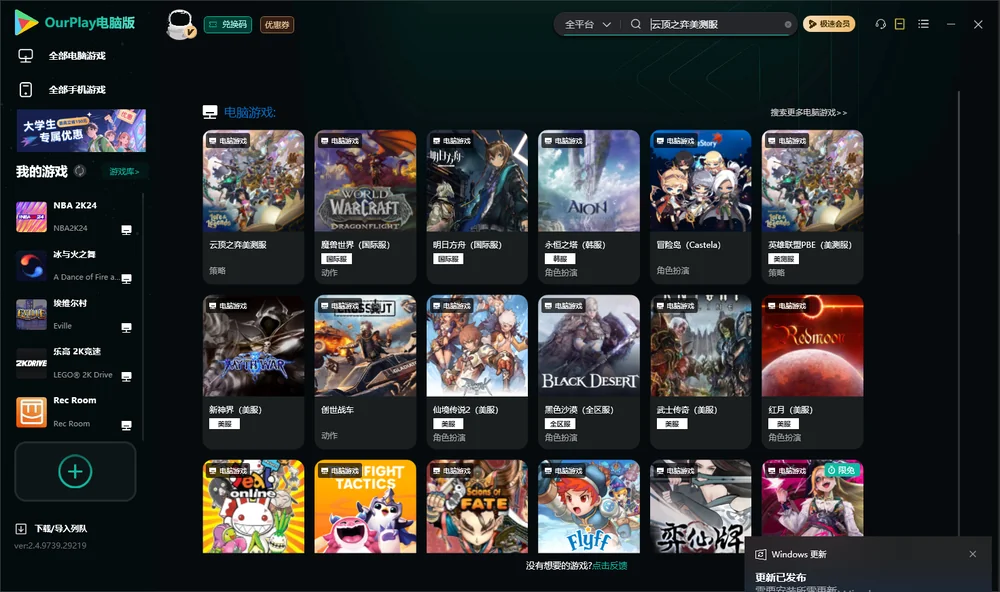The image size is (1000, 592).
Task: Click the 电脑游戏 section header icon
Action: (x=210, y=112)
